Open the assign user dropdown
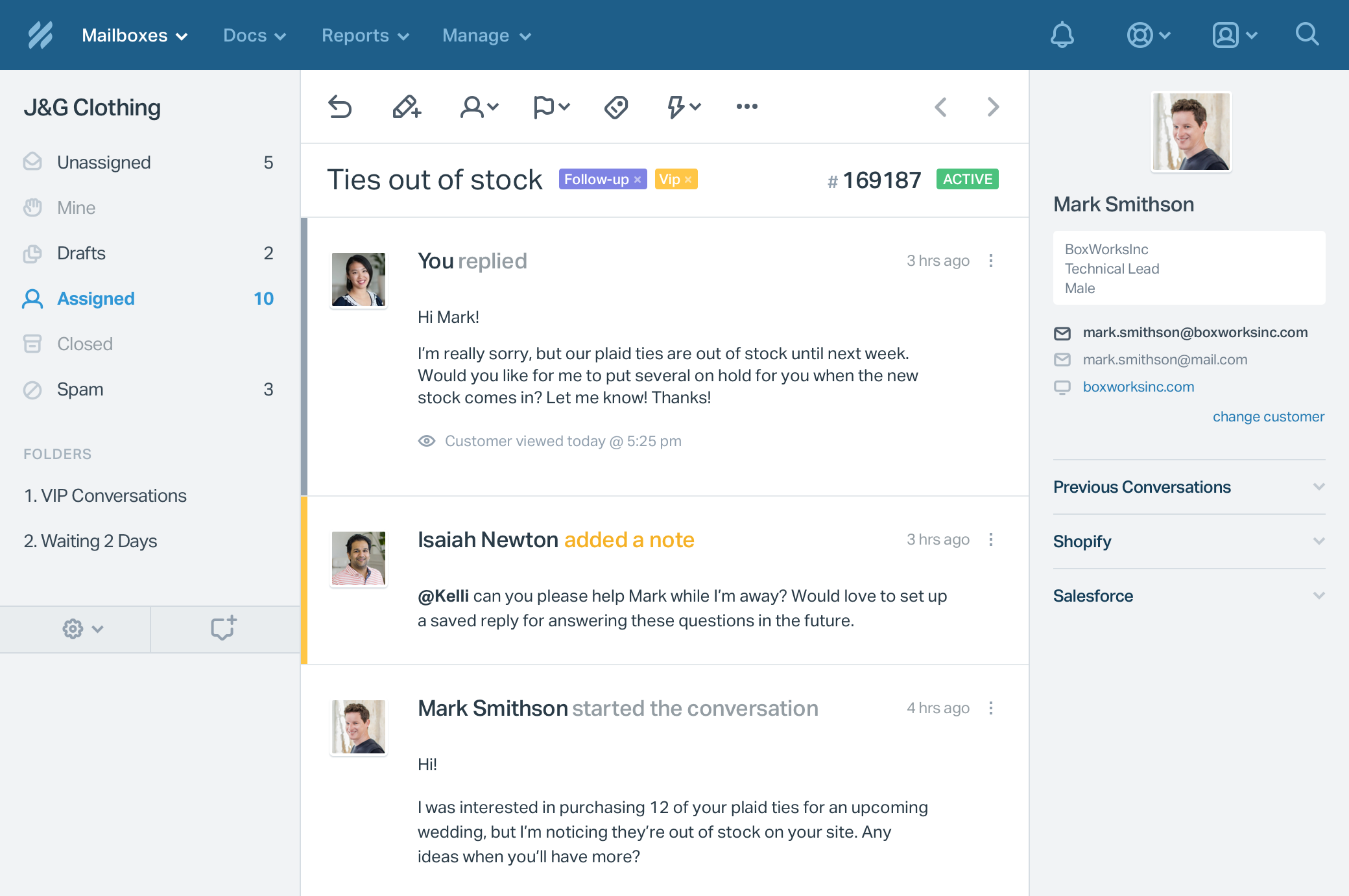This screenshot has height=896, width=1349. click(479, 107)
